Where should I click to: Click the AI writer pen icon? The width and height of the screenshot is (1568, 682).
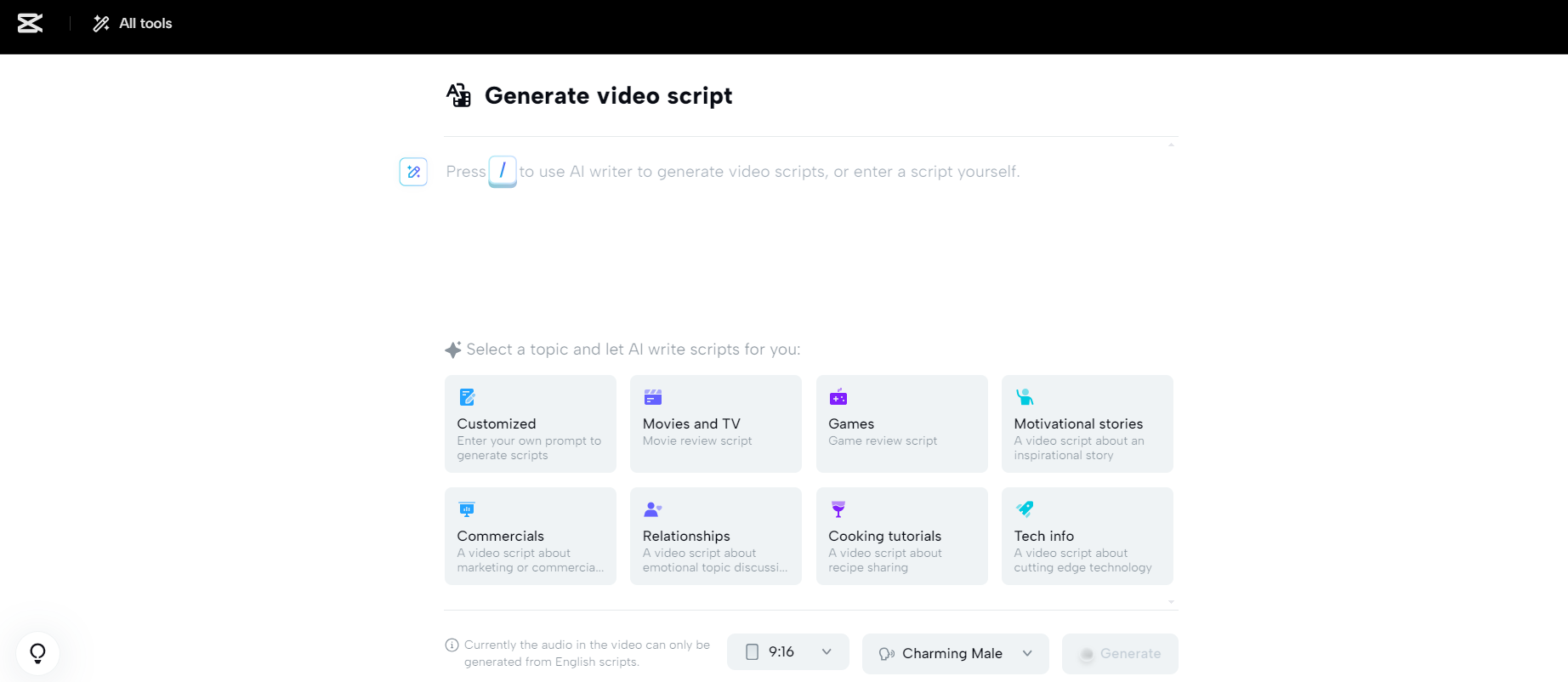tap(413, 172)
